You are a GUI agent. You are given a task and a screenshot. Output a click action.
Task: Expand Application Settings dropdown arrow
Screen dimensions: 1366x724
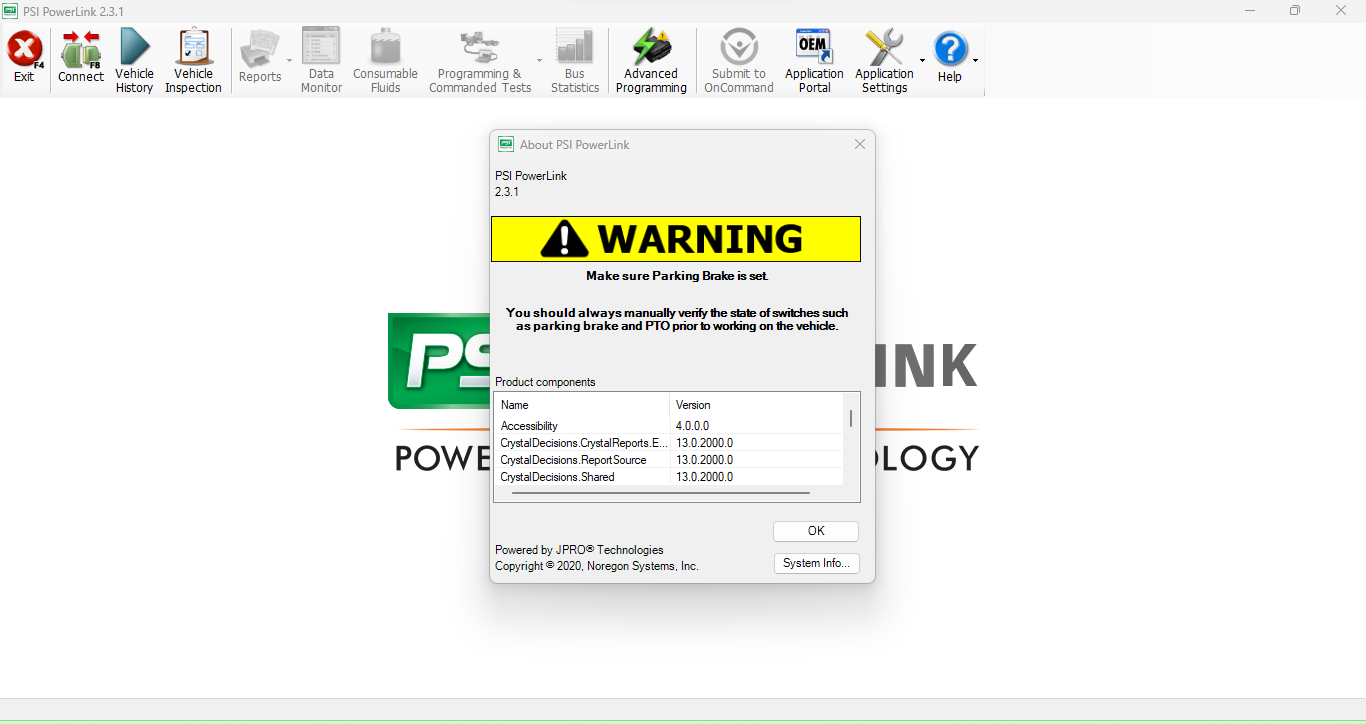[922, 60]
